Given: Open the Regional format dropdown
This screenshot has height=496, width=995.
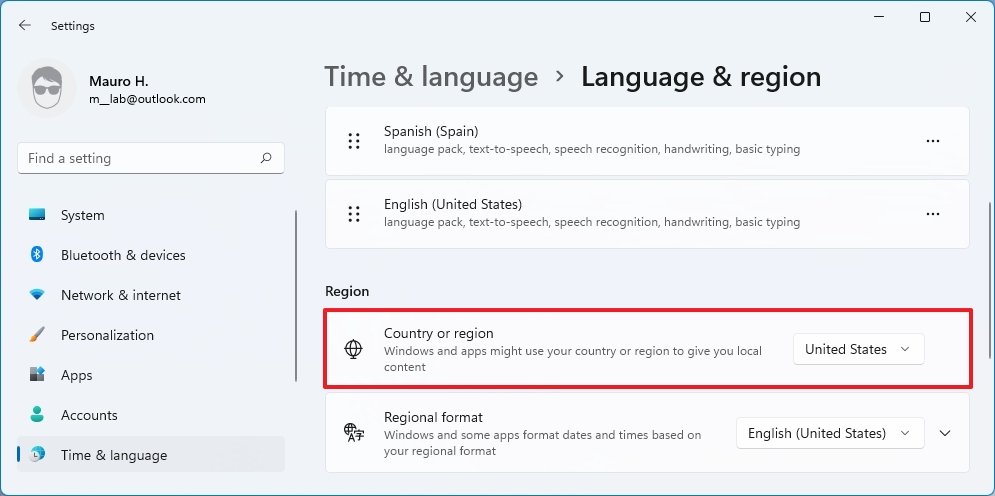Looking at the screenshot, I should [829, 433].
